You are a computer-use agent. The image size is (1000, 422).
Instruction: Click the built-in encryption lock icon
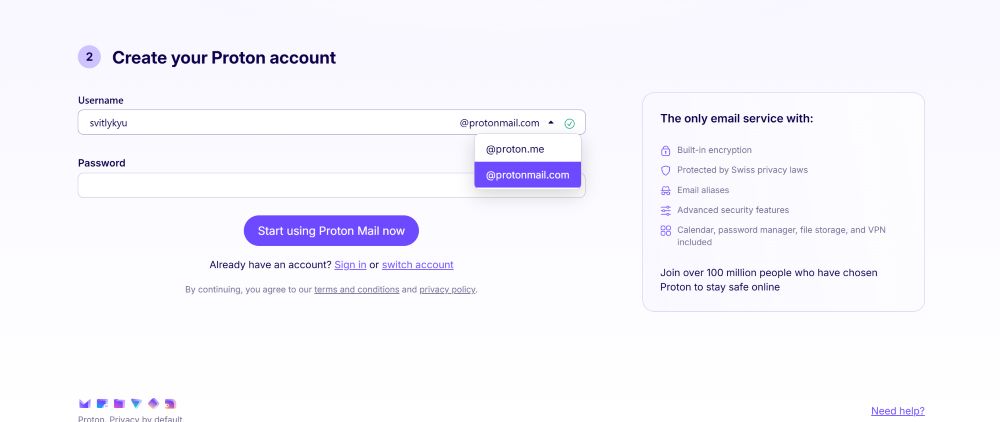(666, 150)
